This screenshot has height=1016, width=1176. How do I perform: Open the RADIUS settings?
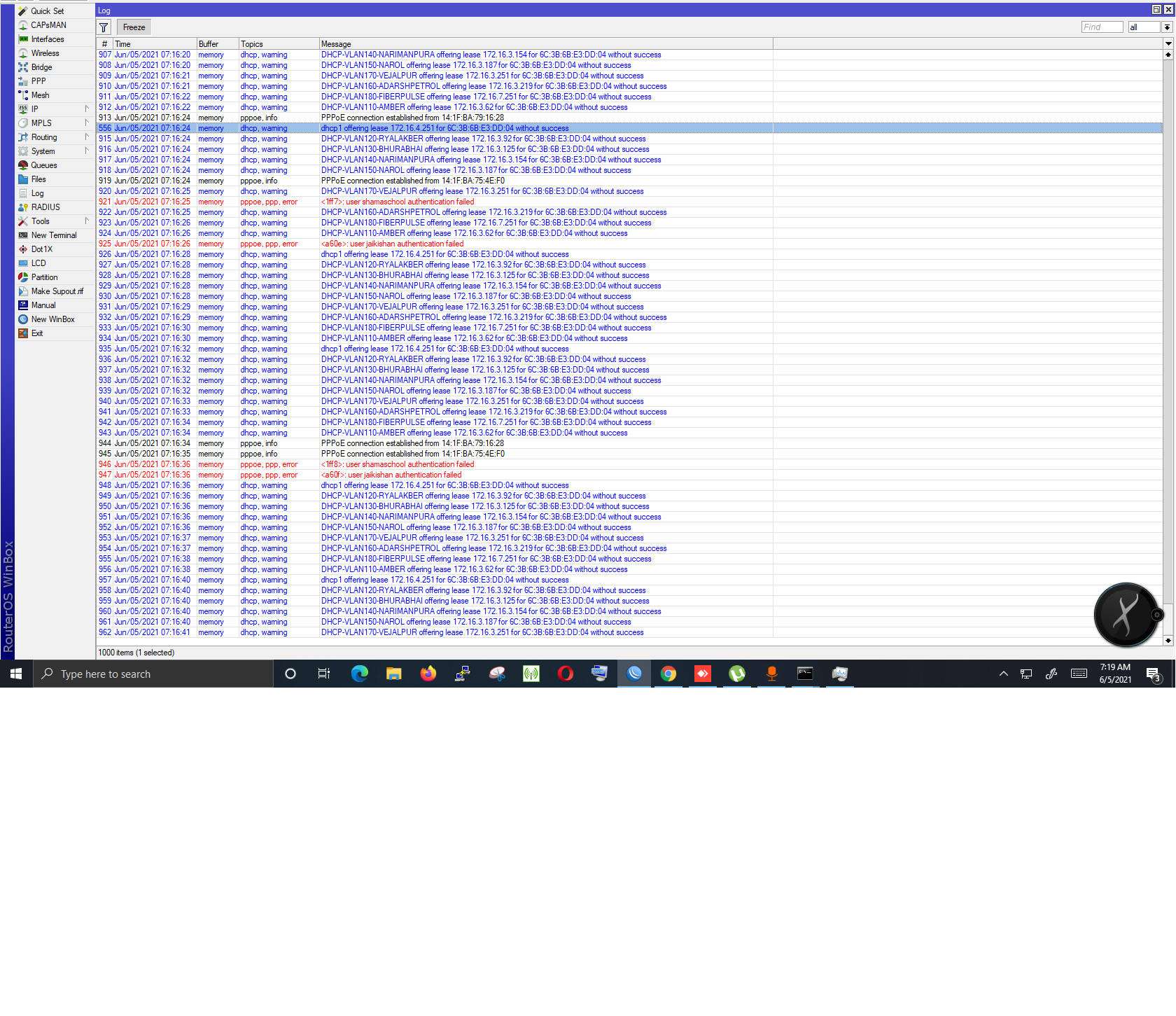click(x=45, y=207)
